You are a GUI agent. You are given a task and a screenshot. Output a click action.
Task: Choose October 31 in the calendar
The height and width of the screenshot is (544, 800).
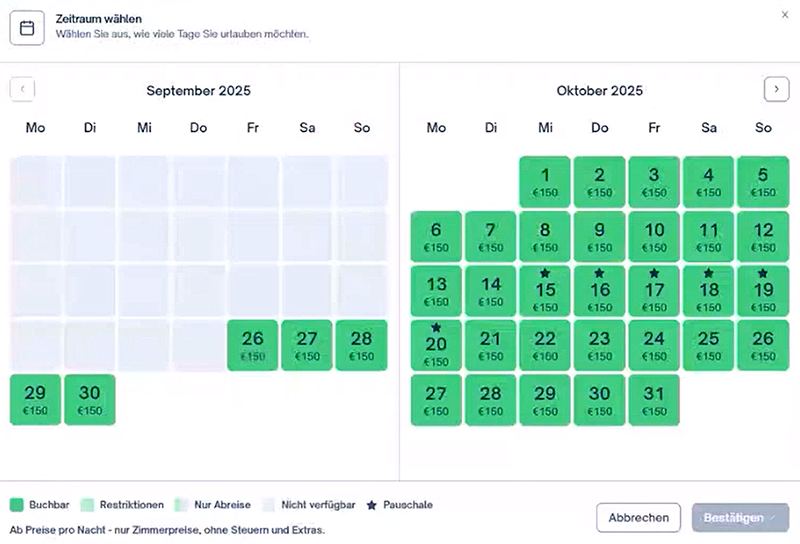(x=654, y=399)
